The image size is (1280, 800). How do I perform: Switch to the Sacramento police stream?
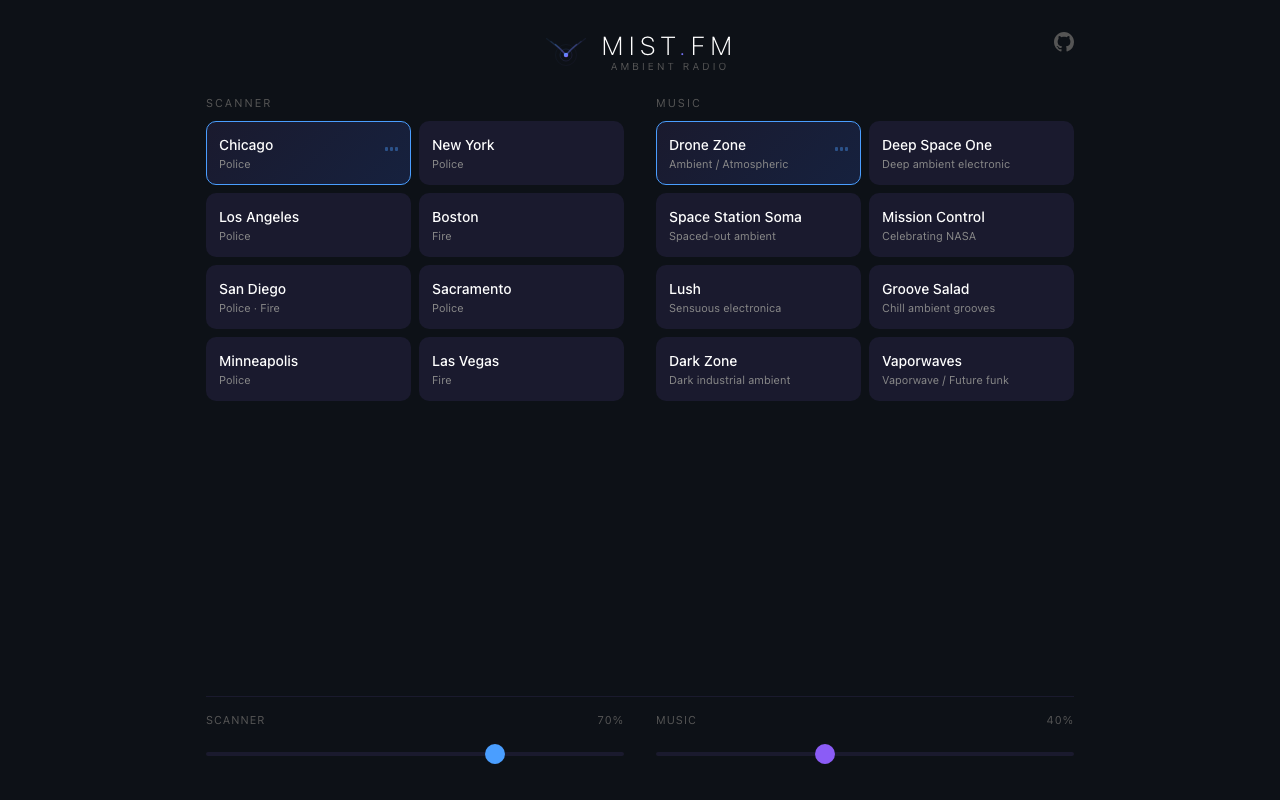(521, 297)
